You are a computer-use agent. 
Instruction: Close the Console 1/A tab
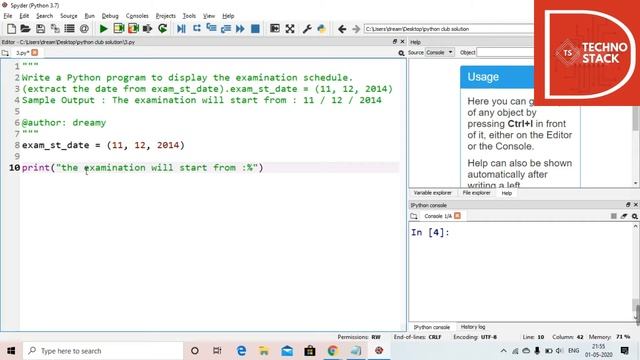[458, 216]
